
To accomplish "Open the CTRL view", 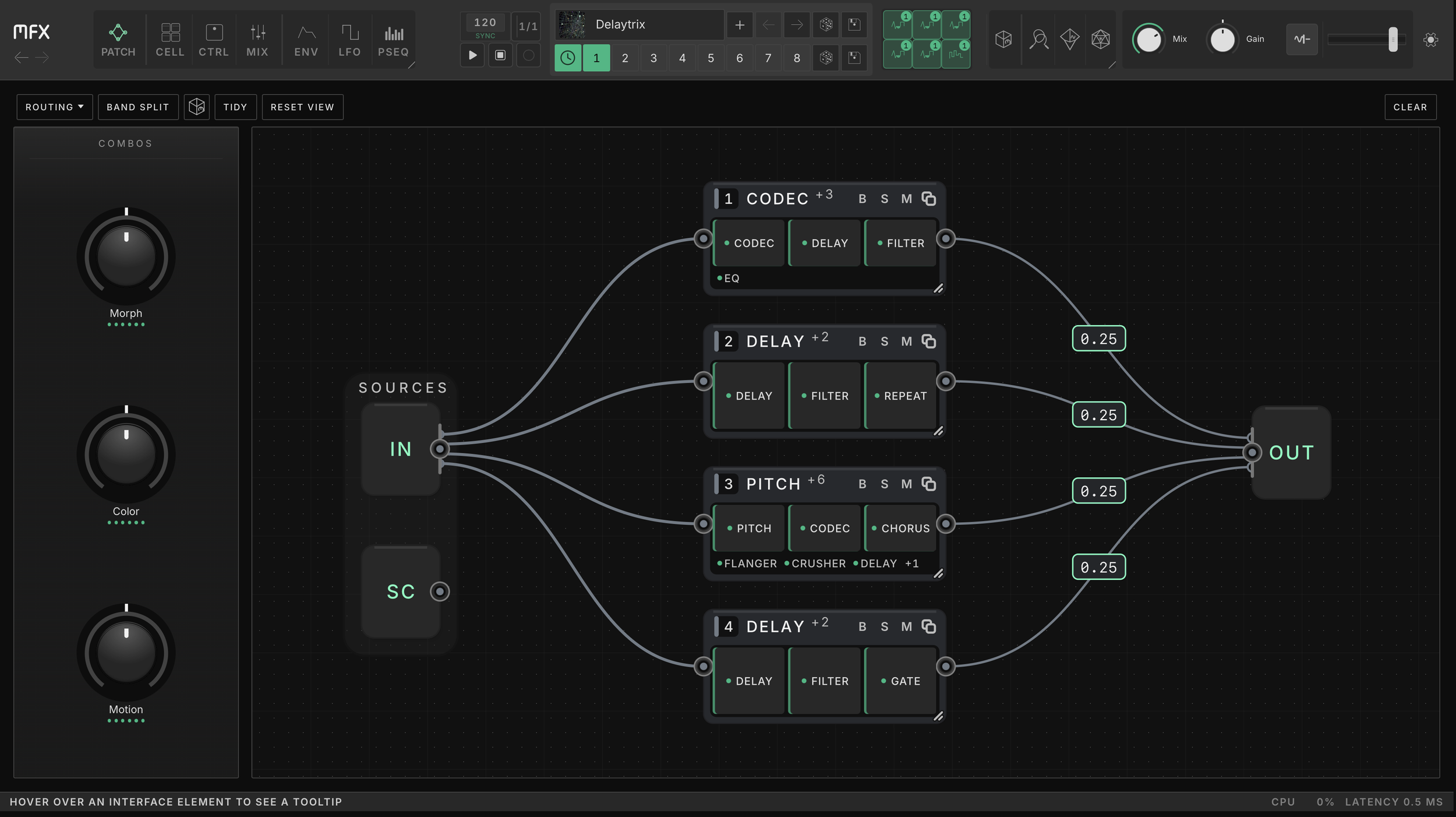I will tap(214, 40).
